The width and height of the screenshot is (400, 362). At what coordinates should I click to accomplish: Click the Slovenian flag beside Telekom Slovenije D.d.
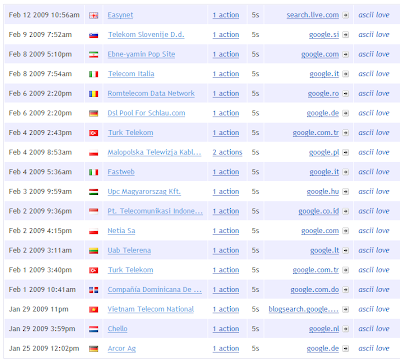tap(94, 35)
